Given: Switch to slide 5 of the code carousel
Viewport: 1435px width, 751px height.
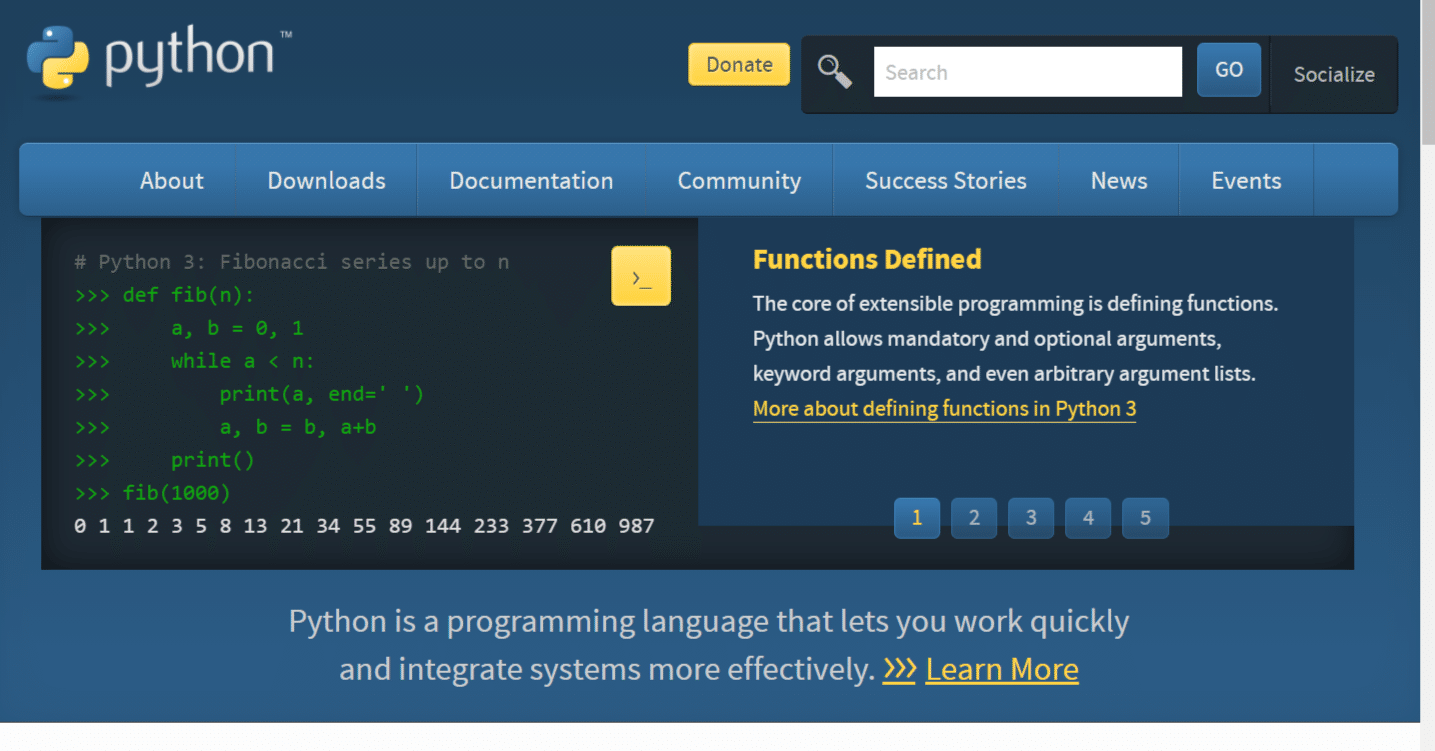Looking at the screenshot, I should (1145, 518).
